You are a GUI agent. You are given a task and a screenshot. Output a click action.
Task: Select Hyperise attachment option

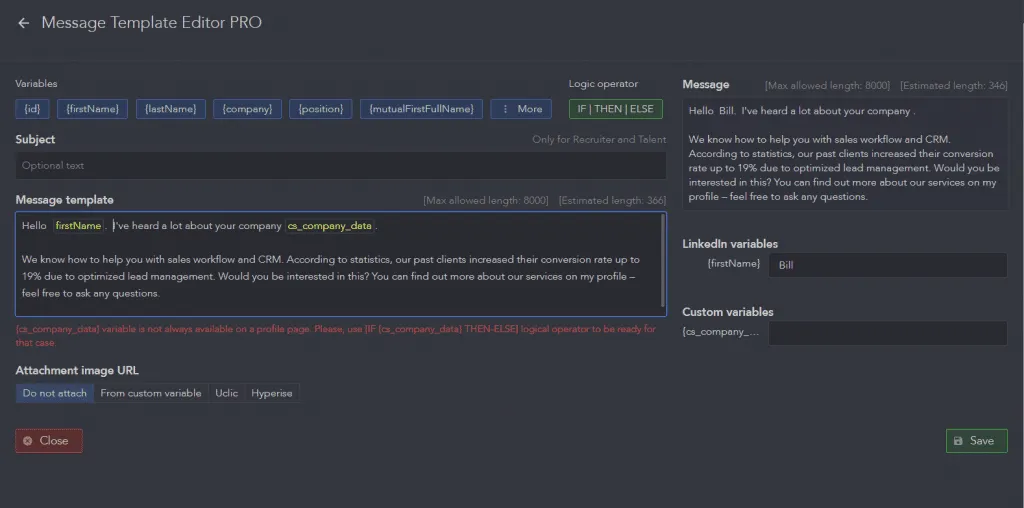(x=272, y=393)
